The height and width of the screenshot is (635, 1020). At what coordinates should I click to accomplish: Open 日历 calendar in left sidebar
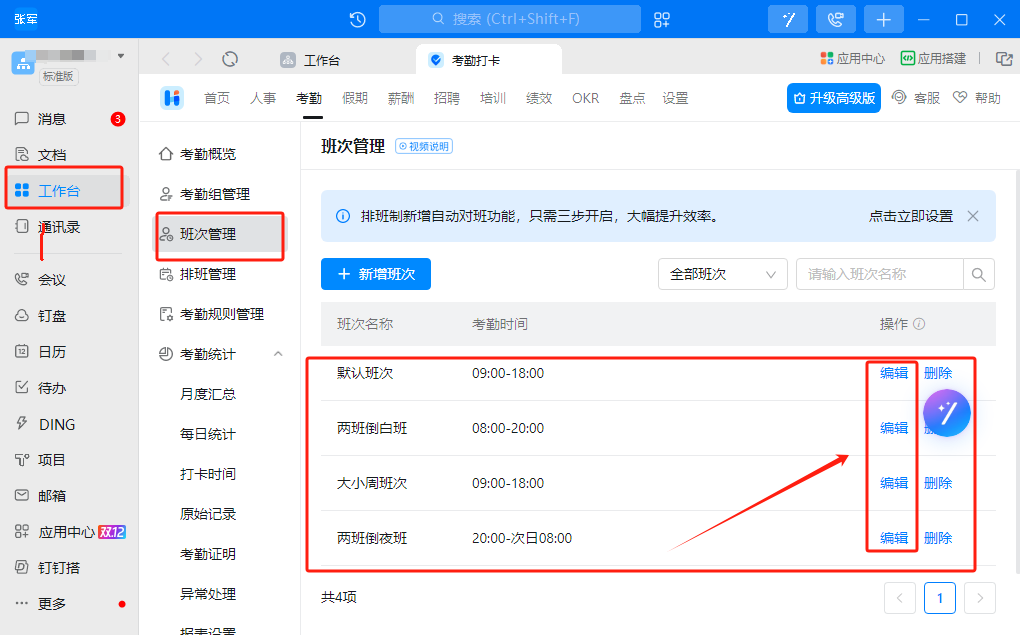point(52,352)
